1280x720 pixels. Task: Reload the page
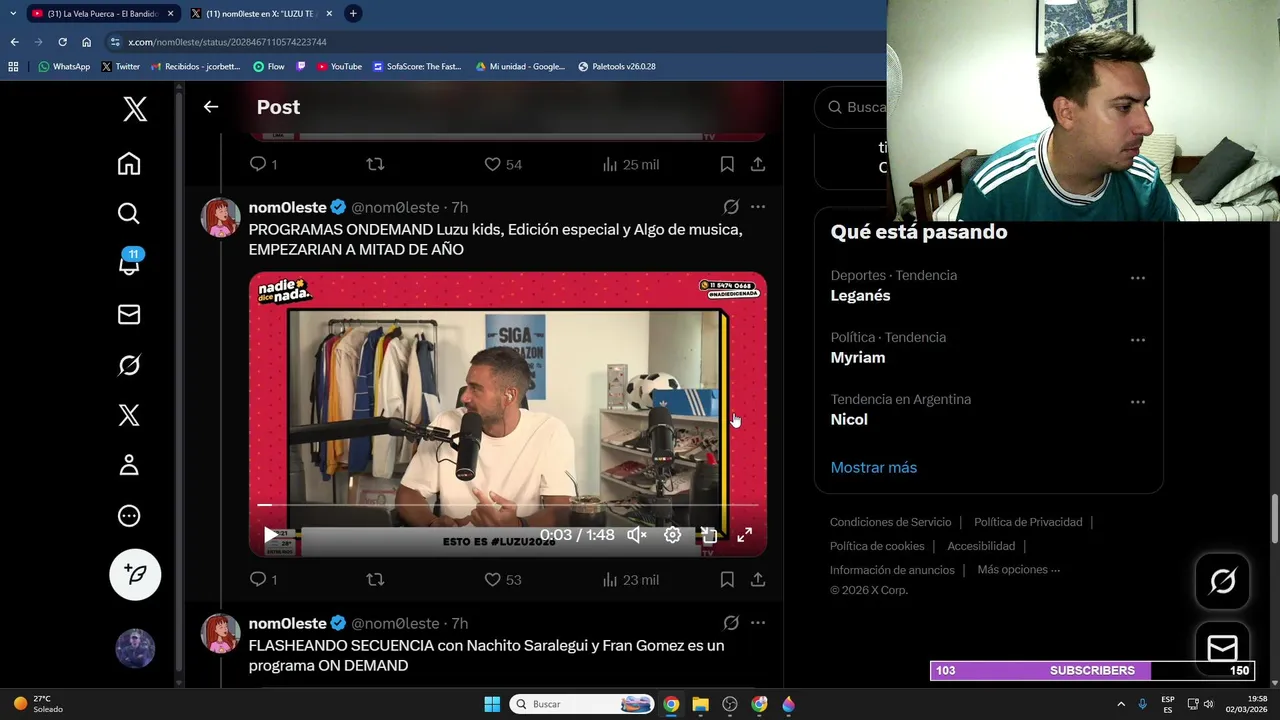pos(62,42)
